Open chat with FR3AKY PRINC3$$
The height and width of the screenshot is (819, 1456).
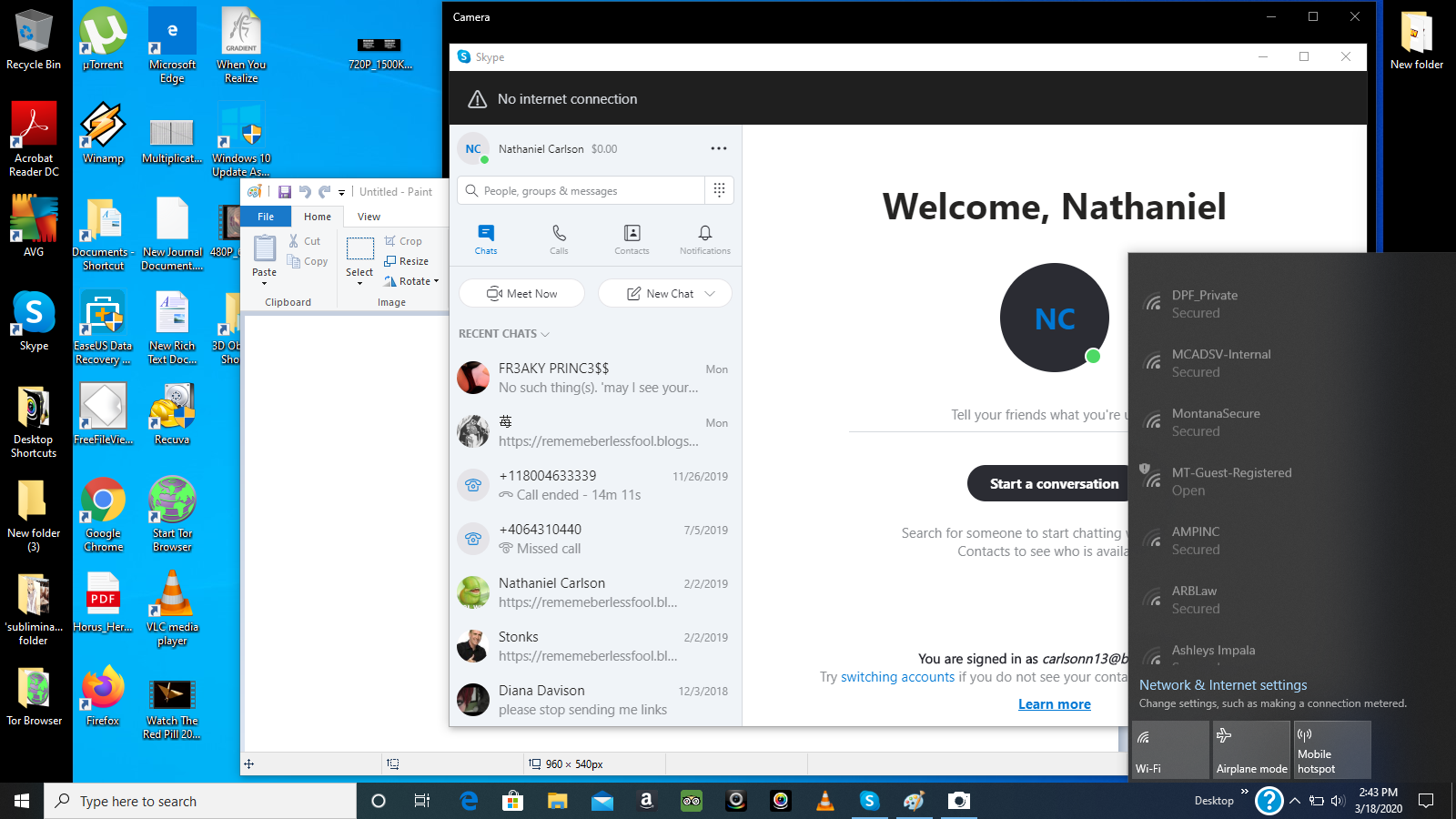tap(596, 378)
